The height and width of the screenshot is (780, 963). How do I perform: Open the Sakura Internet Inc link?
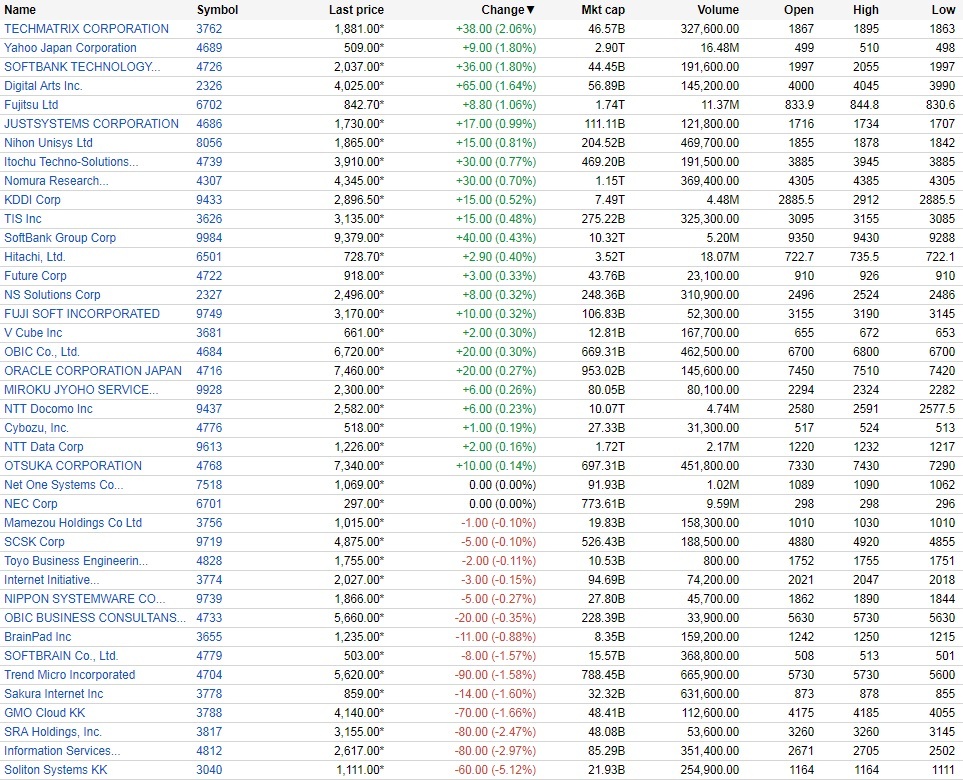click(x=54, y=695)
